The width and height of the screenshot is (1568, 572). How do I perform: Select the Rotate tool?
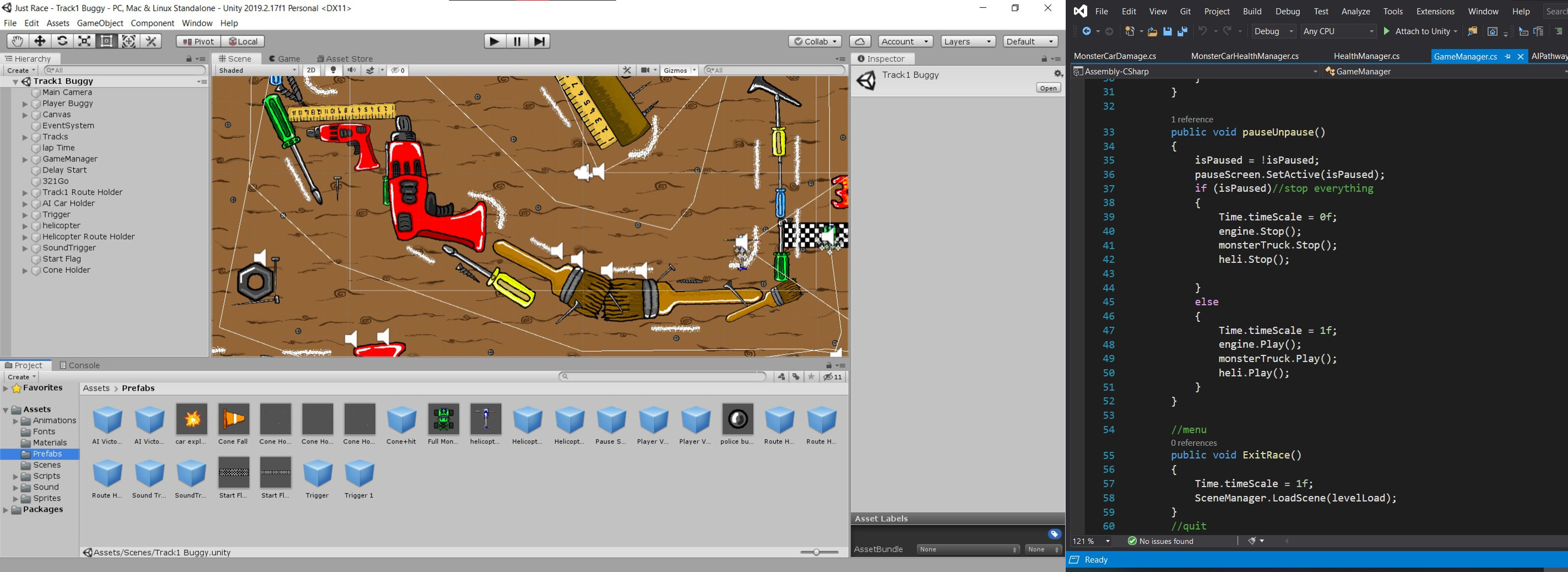[62, 41]
